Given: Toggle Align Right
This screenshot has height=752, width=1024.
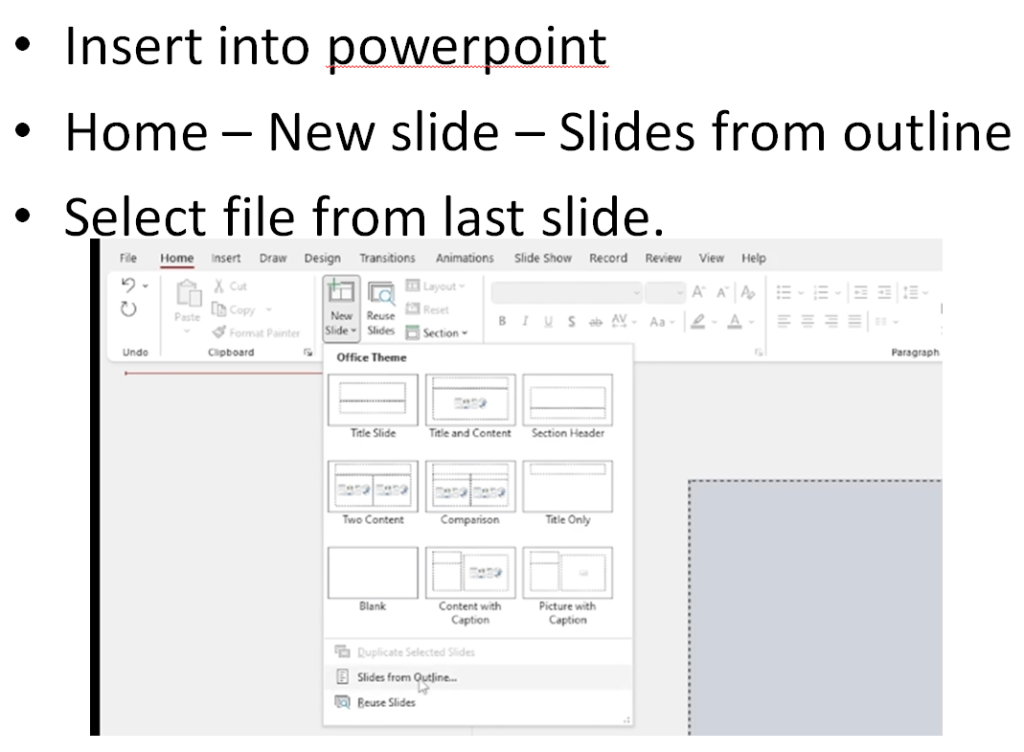Looking at the screenshot, I should tap(831, 321).
